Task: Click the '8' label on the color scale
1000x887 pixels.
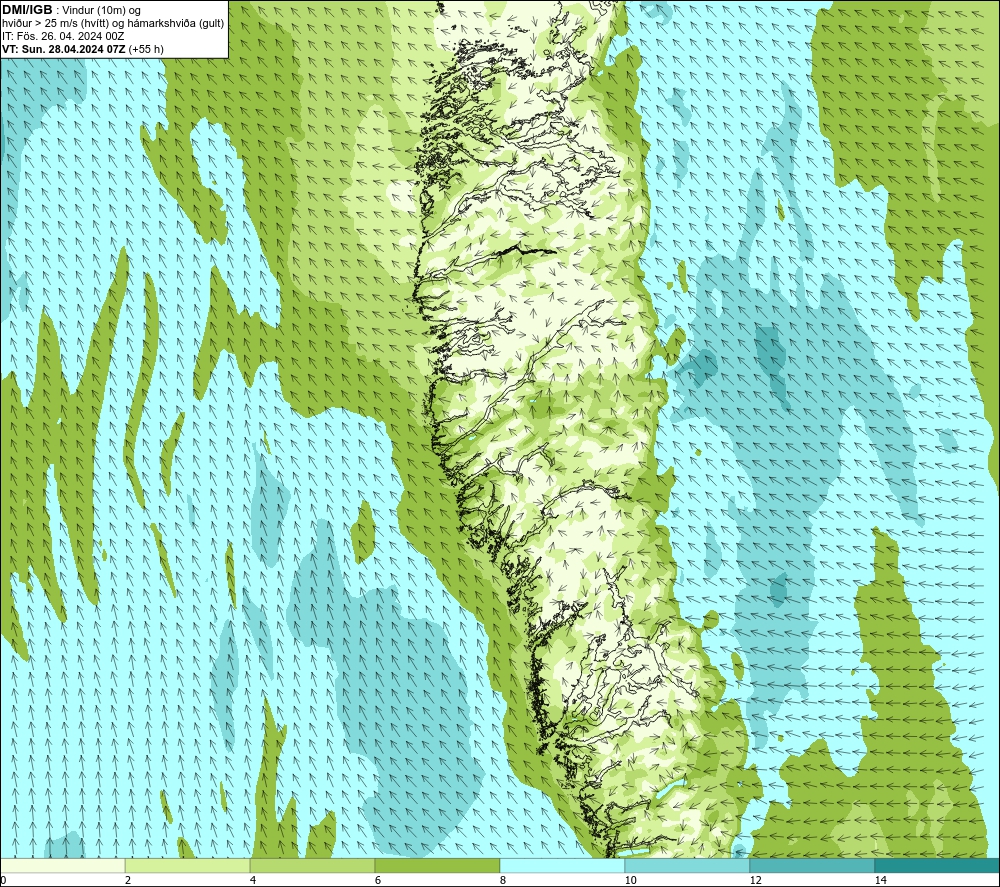Action: (503, 881)
